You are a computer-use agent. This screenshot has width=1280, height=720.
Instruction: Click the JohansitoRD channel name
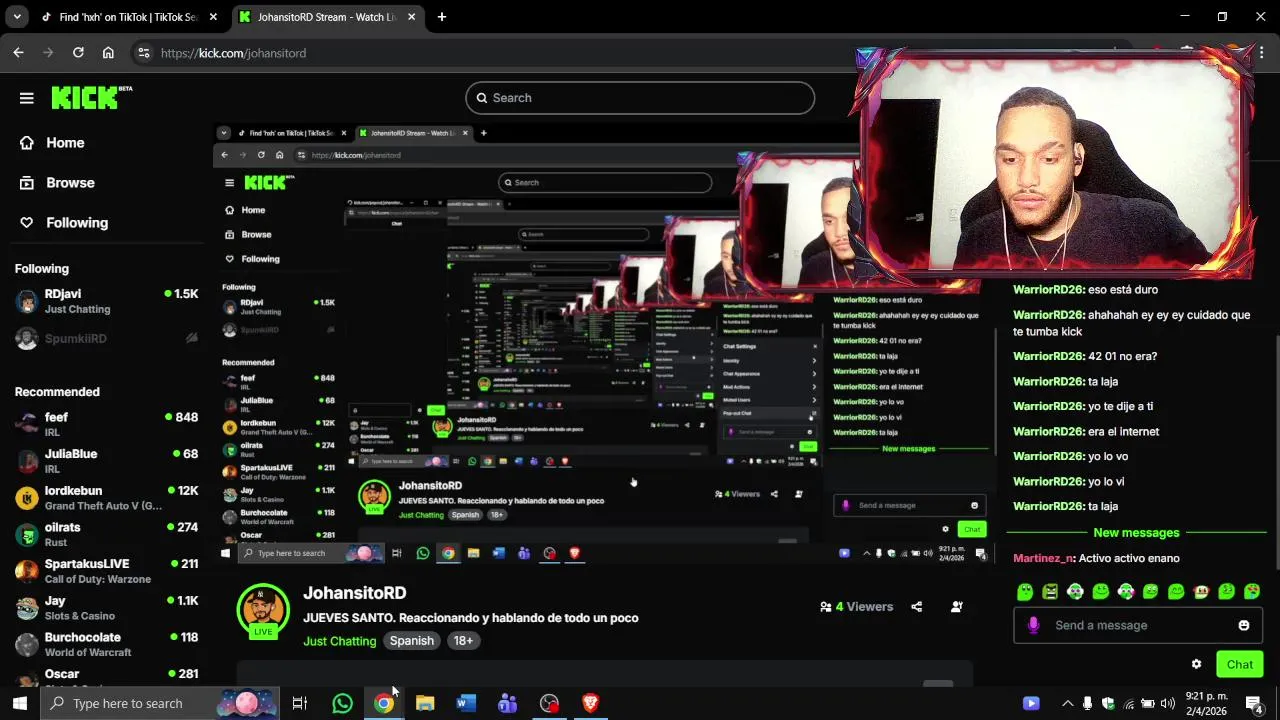pos(355,593)
